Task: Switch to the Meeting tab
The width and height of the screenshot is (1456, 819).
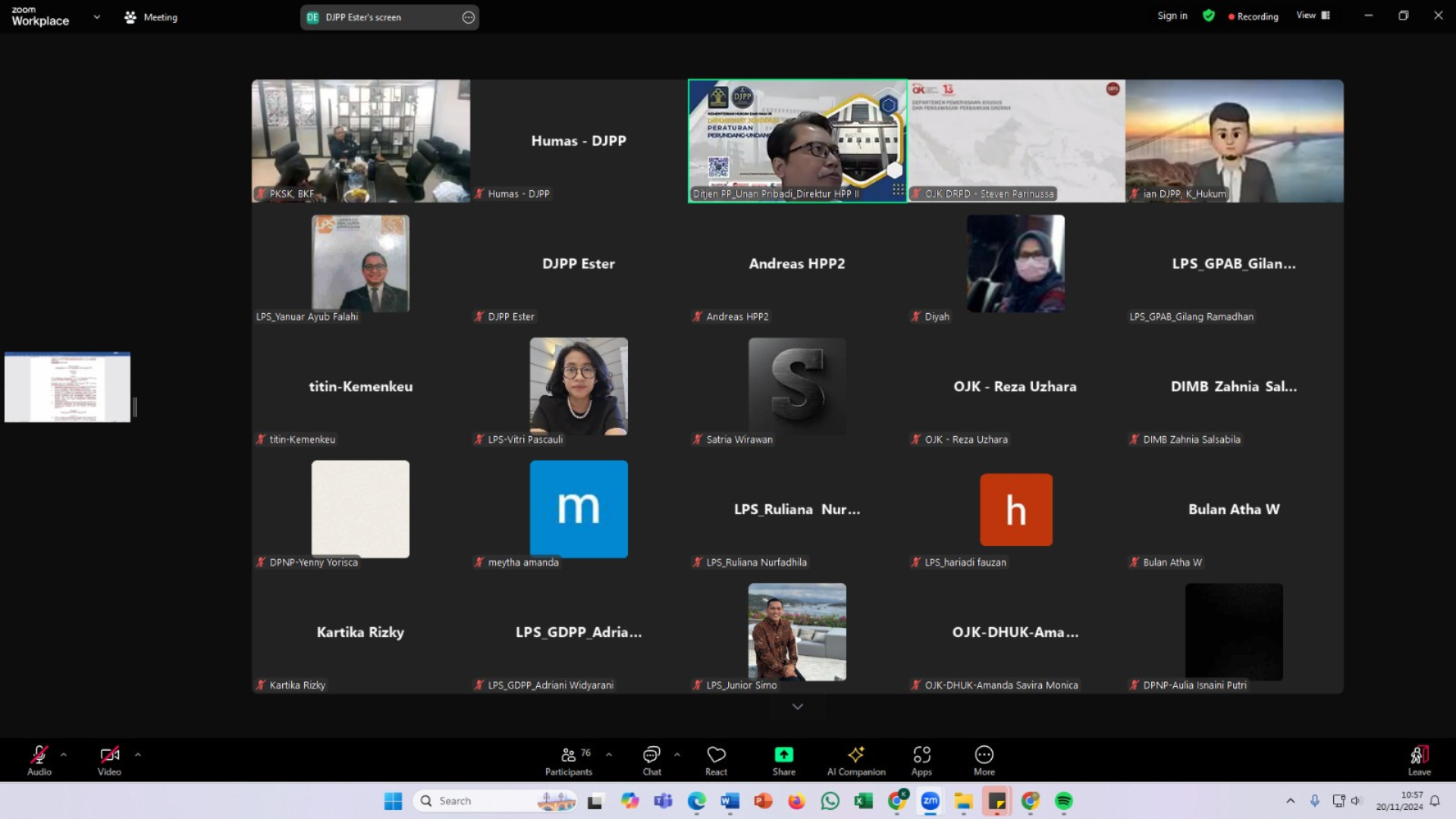Action: coord(151,17)
